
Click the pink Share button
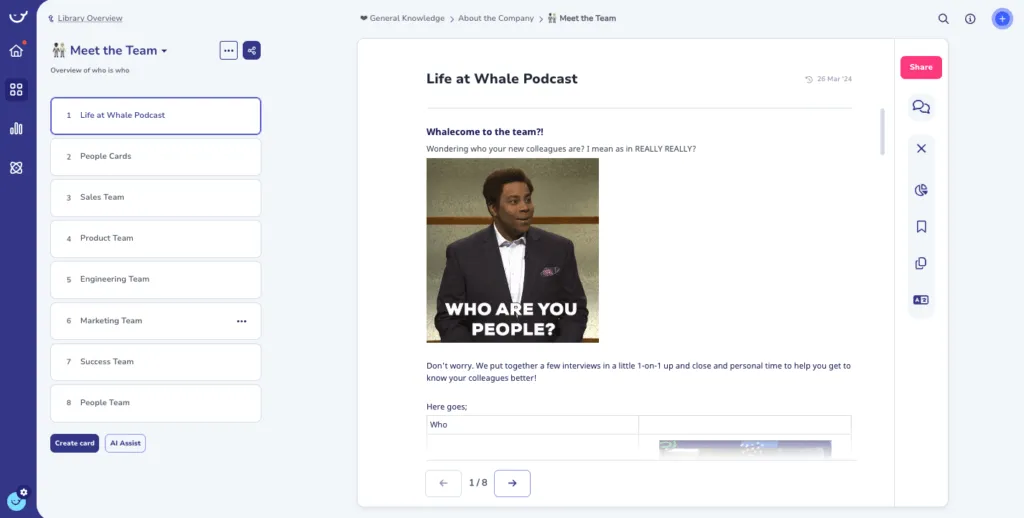pos(921,67)
